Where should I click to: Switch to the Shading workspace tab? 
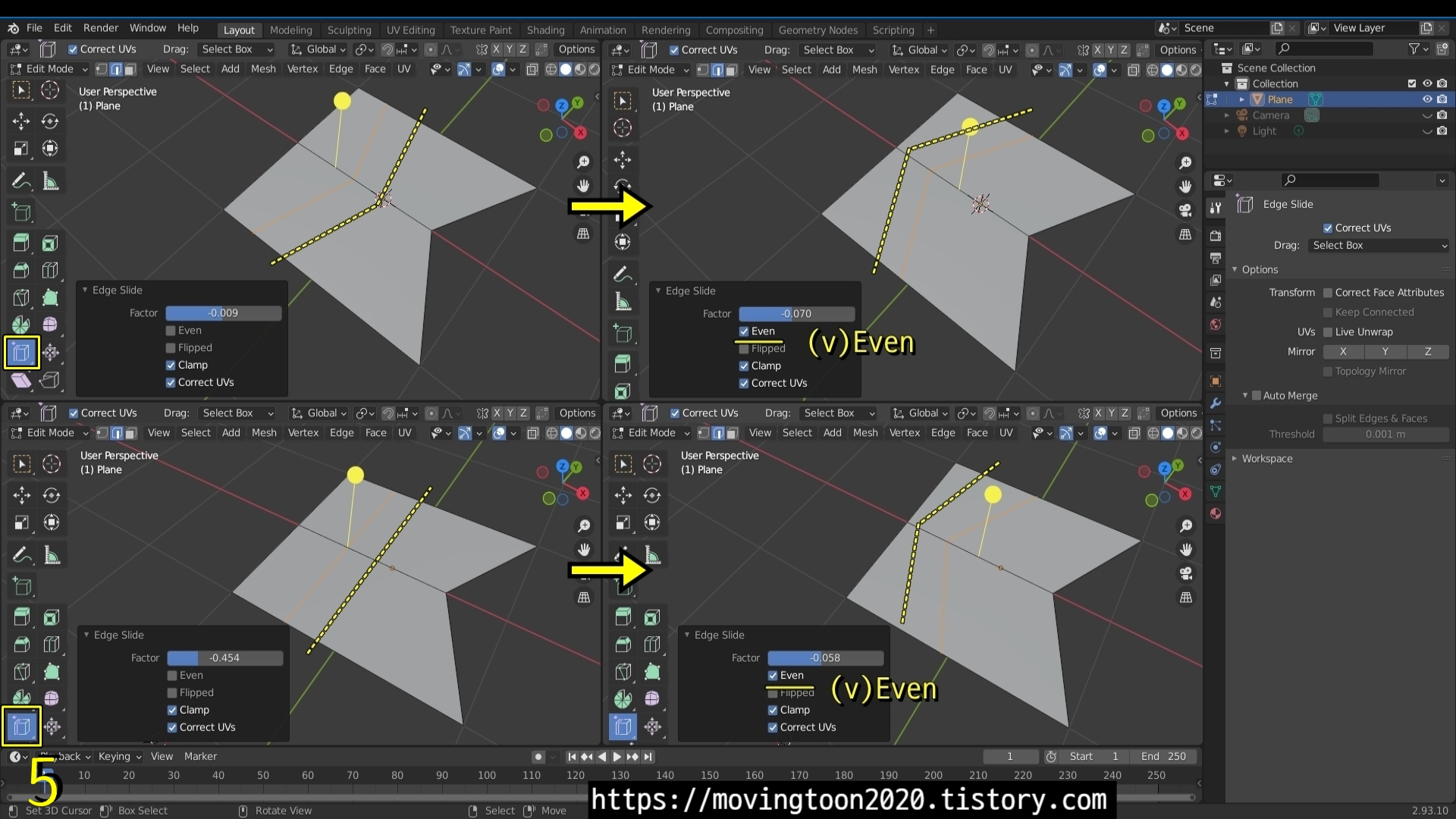click(x=546, y=30)
